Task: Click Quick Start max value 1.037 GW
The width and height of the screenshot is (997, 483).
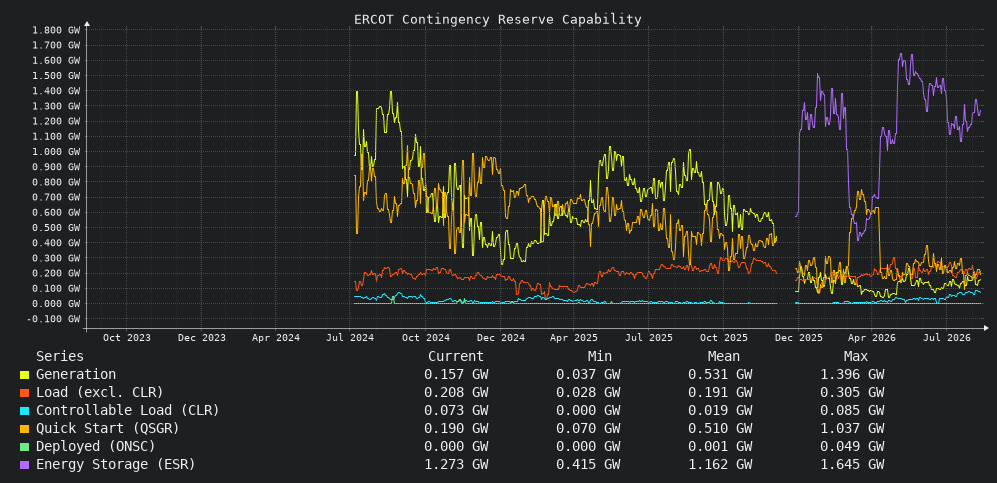Action: point(852,428)
